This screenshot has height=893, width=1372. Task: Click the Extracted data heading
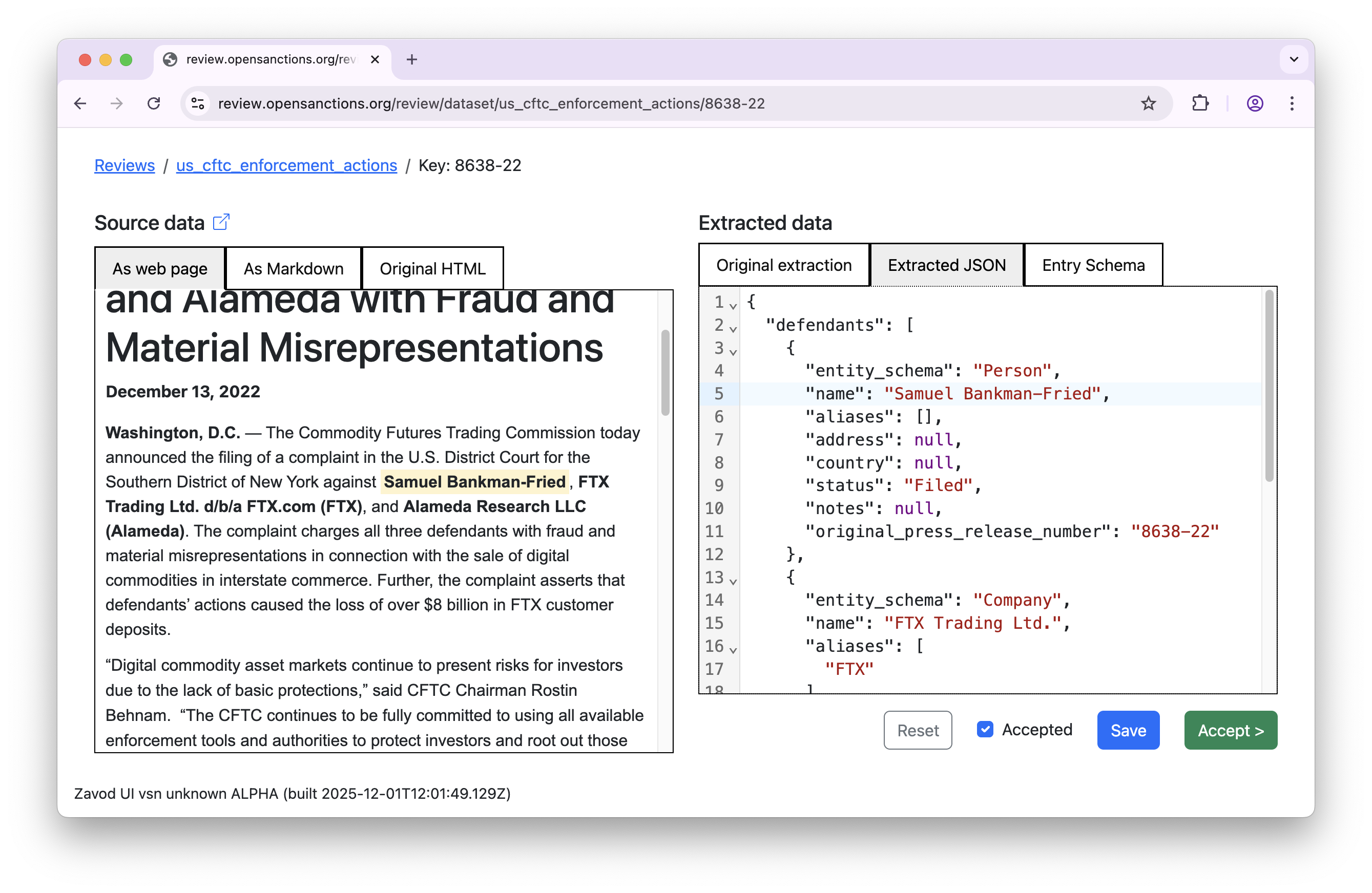(765, 223)
